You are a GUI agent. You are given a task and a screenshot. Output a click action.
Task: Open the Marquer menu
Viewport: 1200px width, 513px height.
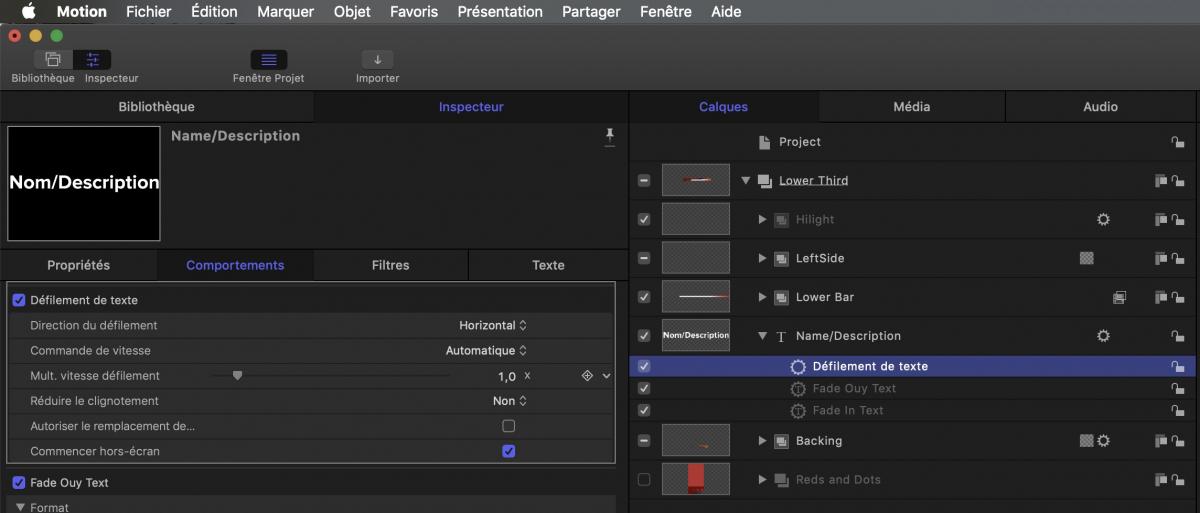pyautogui.click(x=285, y=12)
